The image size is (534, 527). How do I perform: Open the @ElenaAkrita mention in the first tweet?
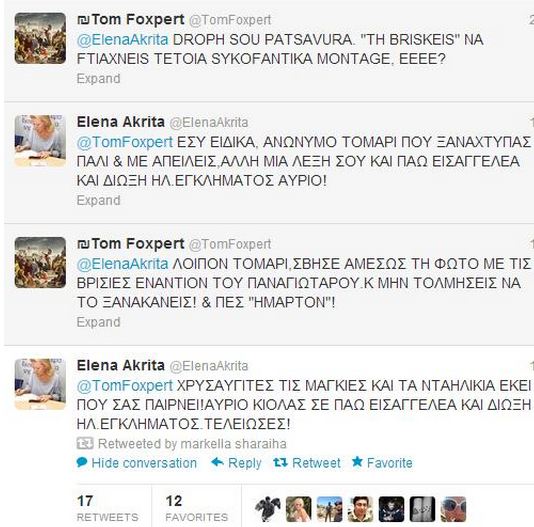tap(122, 40)
